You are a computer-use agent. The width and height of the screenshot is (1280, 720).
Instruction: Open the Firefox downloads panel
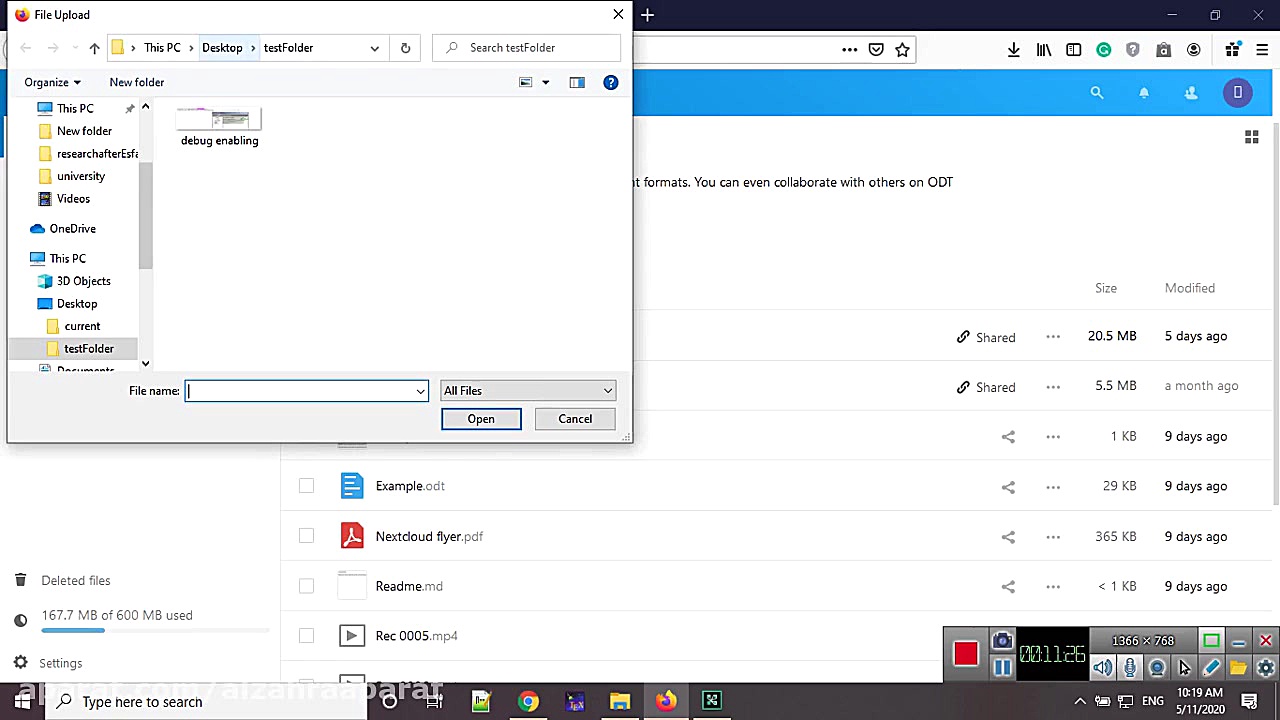pyautogui.click(x=1014, y=50)
